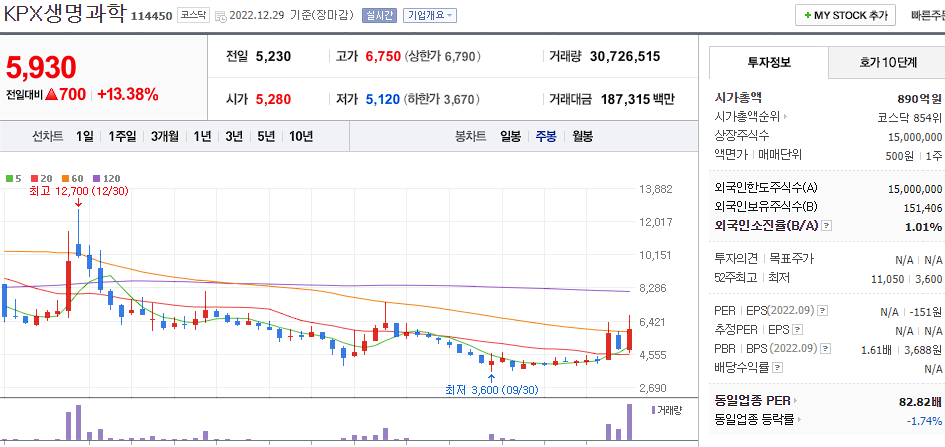Screen dimensions: 945x447
Task: Open help icon beside 추정PER EPS
Action: [797, 330]
